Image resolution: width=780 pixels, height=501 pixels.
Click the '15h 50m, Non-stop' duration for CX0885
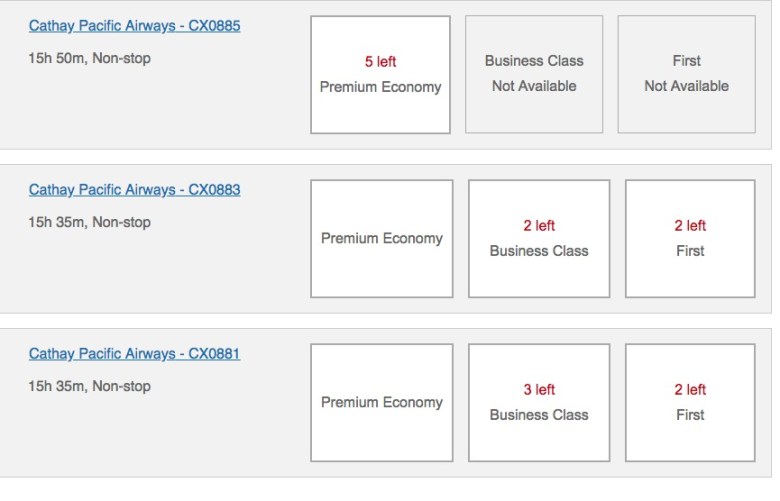pos(90,58)
